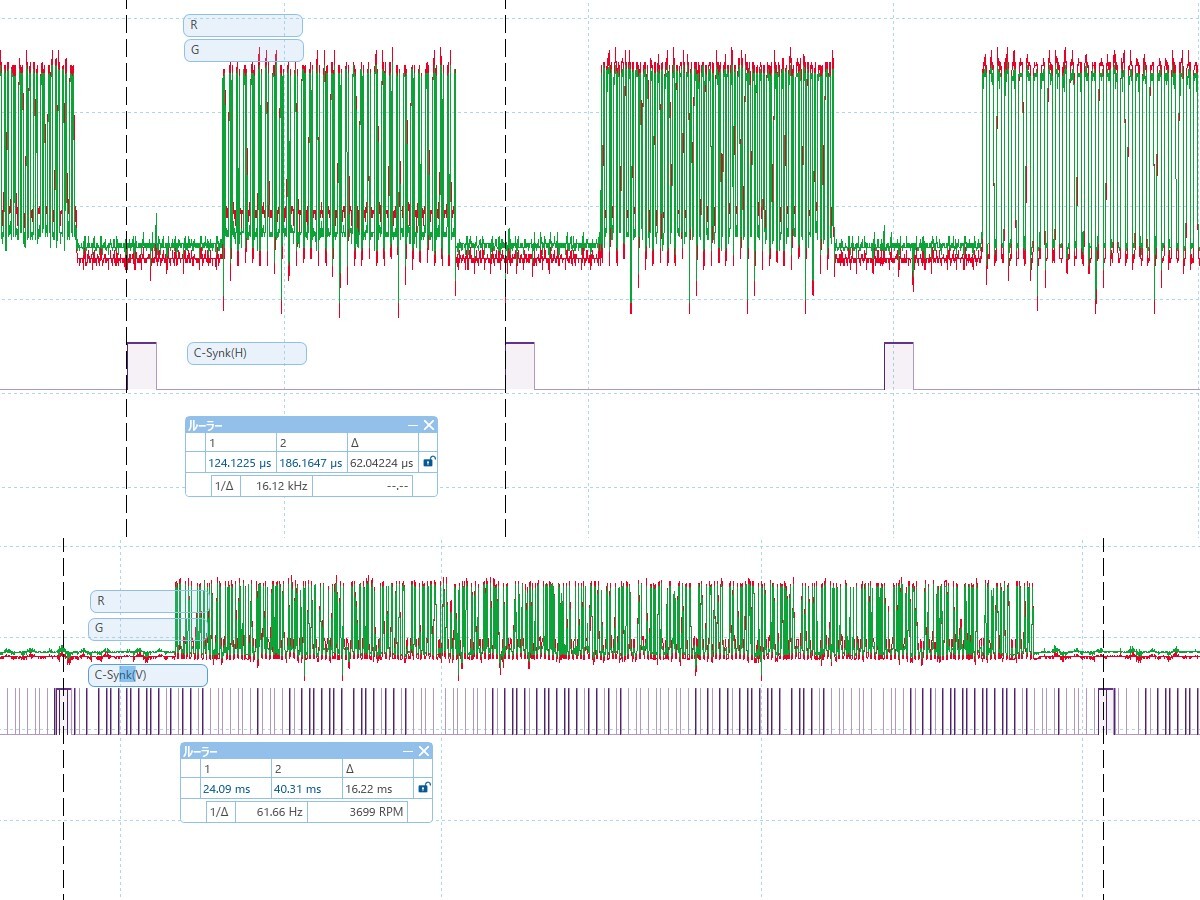
Task: Toggle the lock icon beside 16.22 ms
Action: pos(423,788)
